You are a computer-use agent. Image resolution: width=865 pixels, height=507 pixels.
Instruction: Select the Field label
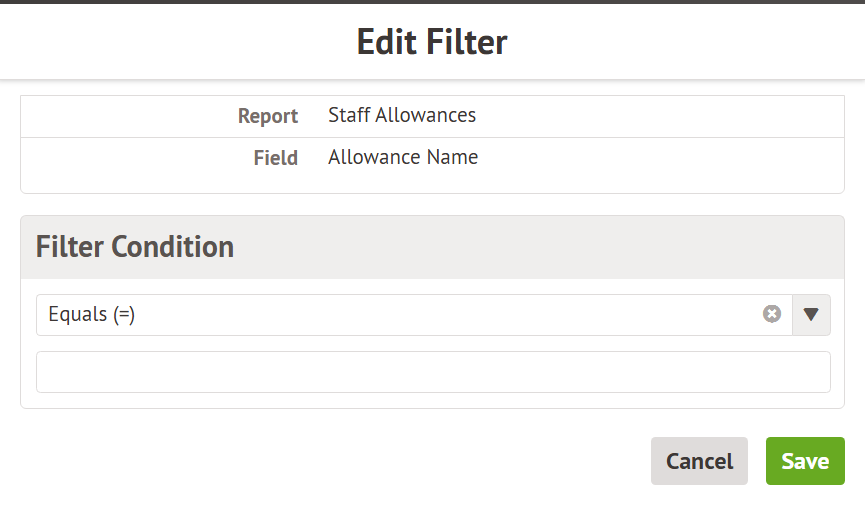(276, 158)
